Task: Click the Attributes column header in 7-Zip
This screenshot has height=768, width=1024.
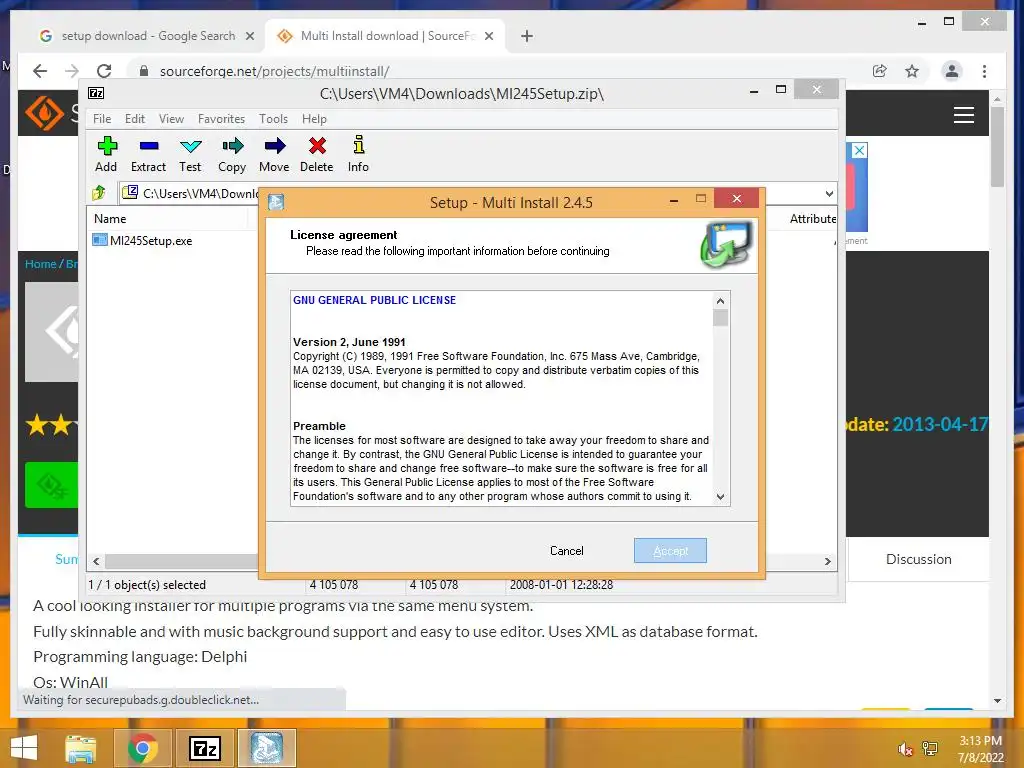Action: point(812,219)
